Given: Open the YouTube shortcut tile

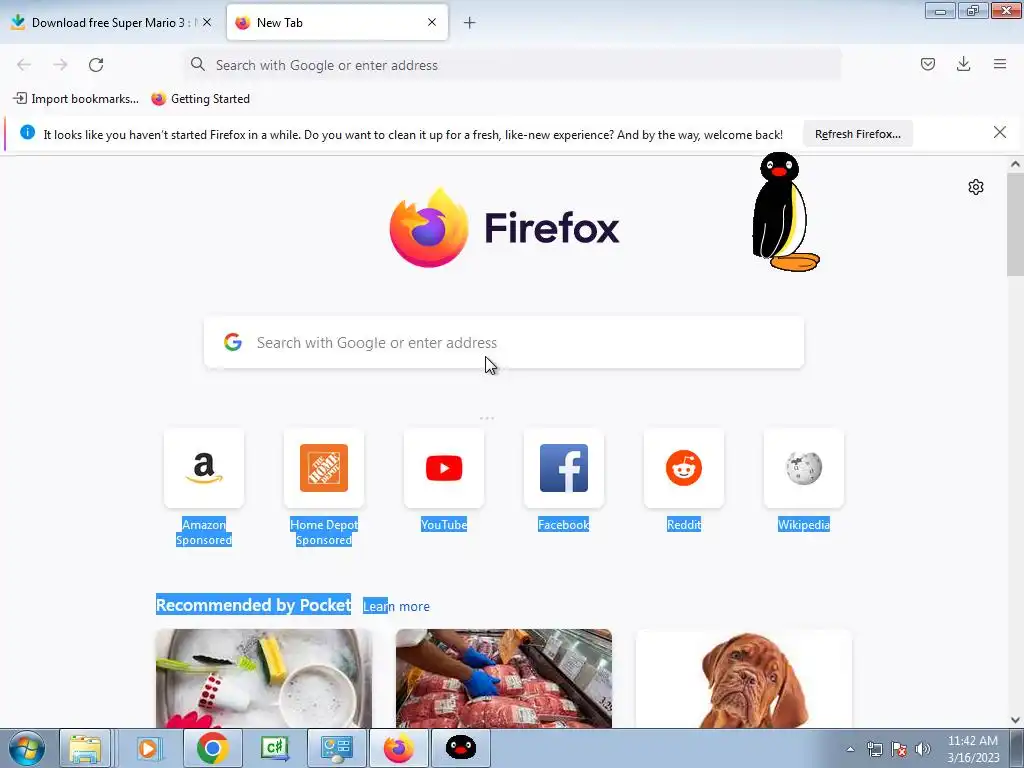Looking at the screenshot, I should click(444, 468).
